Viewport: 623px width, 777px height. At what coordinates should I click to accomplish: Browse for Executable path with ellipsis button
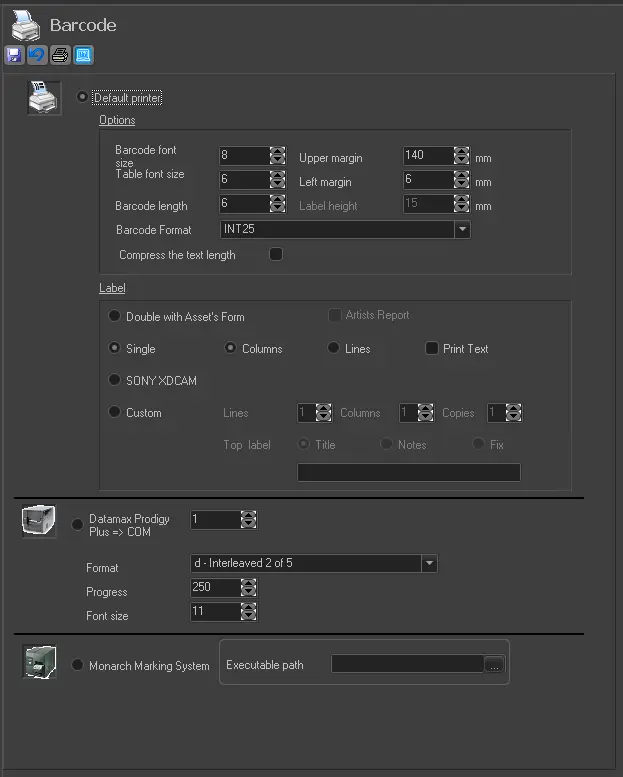494,665
